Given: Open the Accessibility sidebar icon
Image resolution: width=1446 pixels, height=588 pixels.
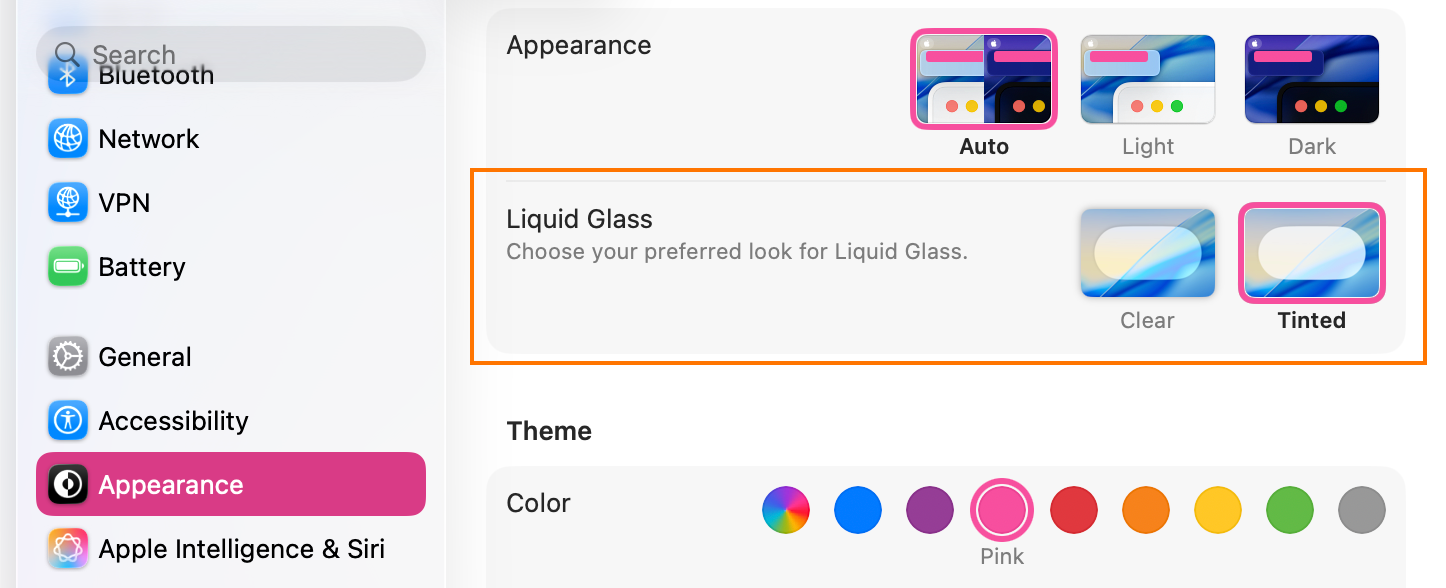Looking at the screenshot, I should point(68,421).
